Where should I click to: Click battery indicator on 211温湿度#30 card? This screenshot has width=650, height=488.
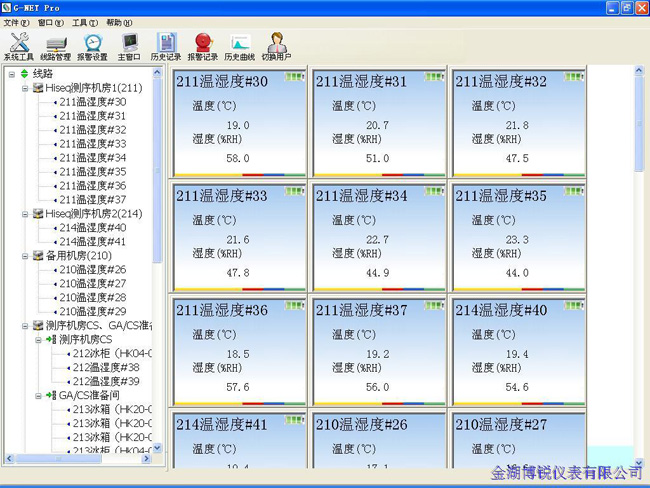(x=294, y=76)
